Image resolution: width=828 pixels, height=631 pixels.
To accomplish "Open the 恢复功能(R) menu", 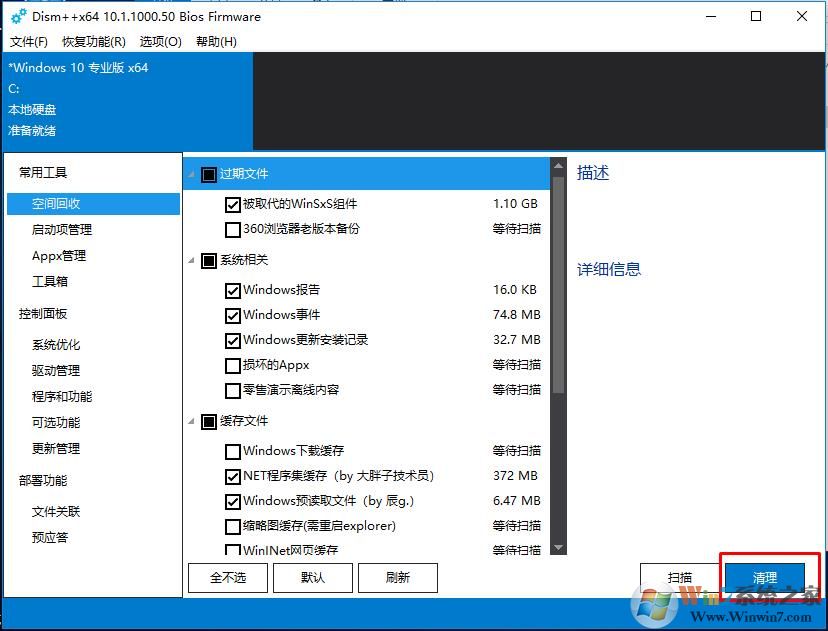I will (93, 42).
